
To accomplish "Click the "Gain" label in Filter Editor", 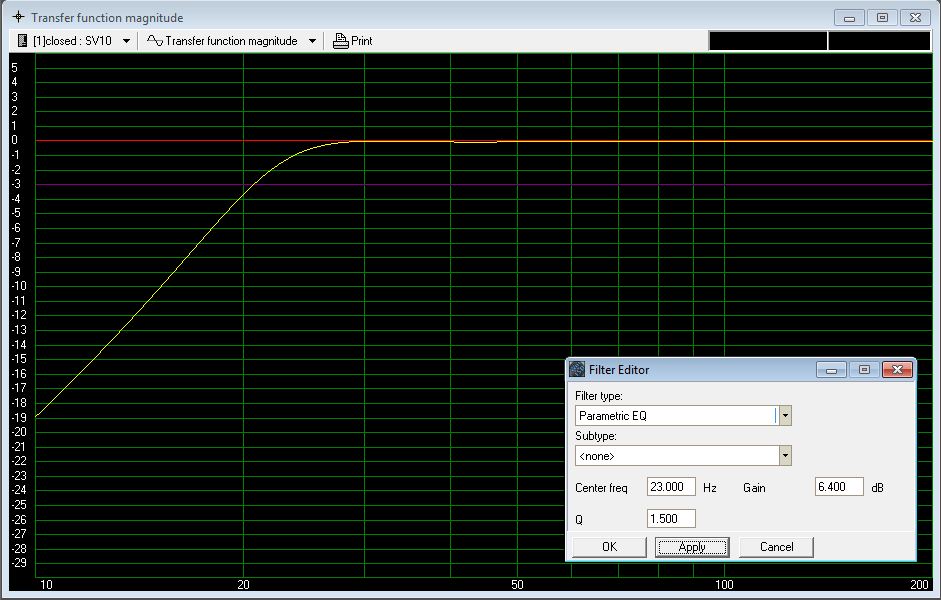I will point(754,488).
